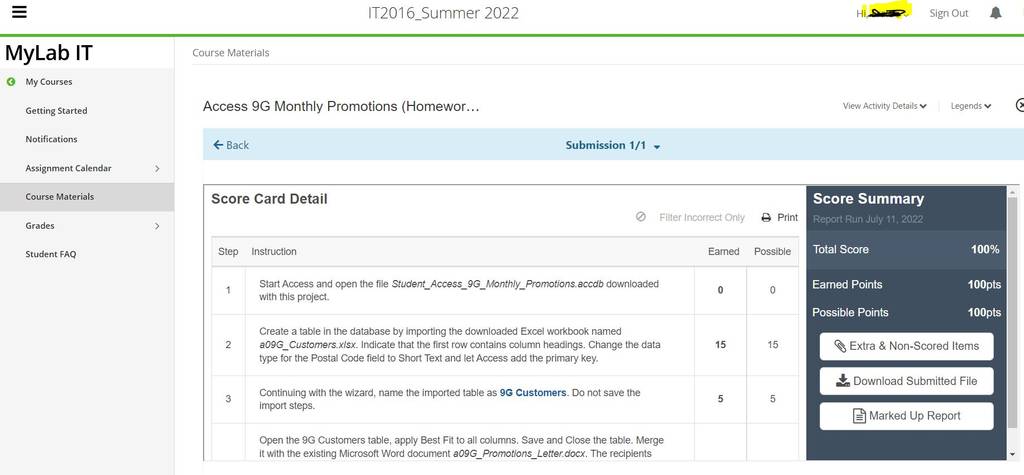Expand Assignment Calendar submenu chevron
1024x475 pixels.
tap(157, 169)
